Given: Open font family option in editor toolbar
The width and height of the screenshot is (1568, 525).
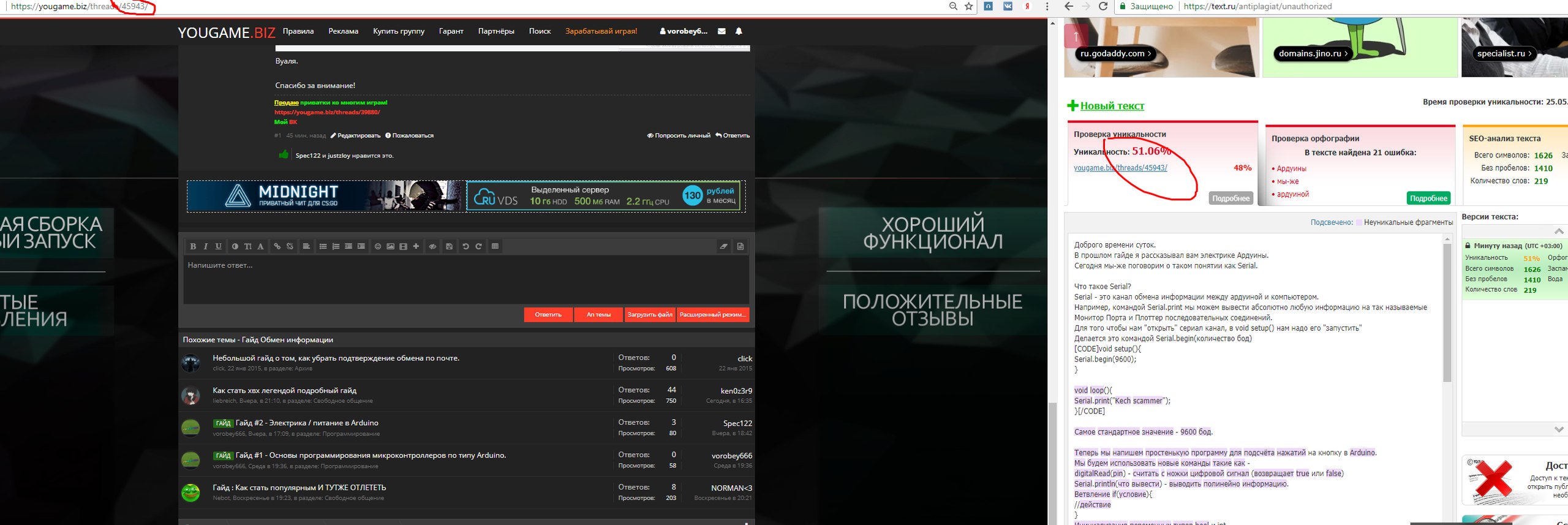Looking at the screenshot, I should pyautogui.click(x=260, y=246).
